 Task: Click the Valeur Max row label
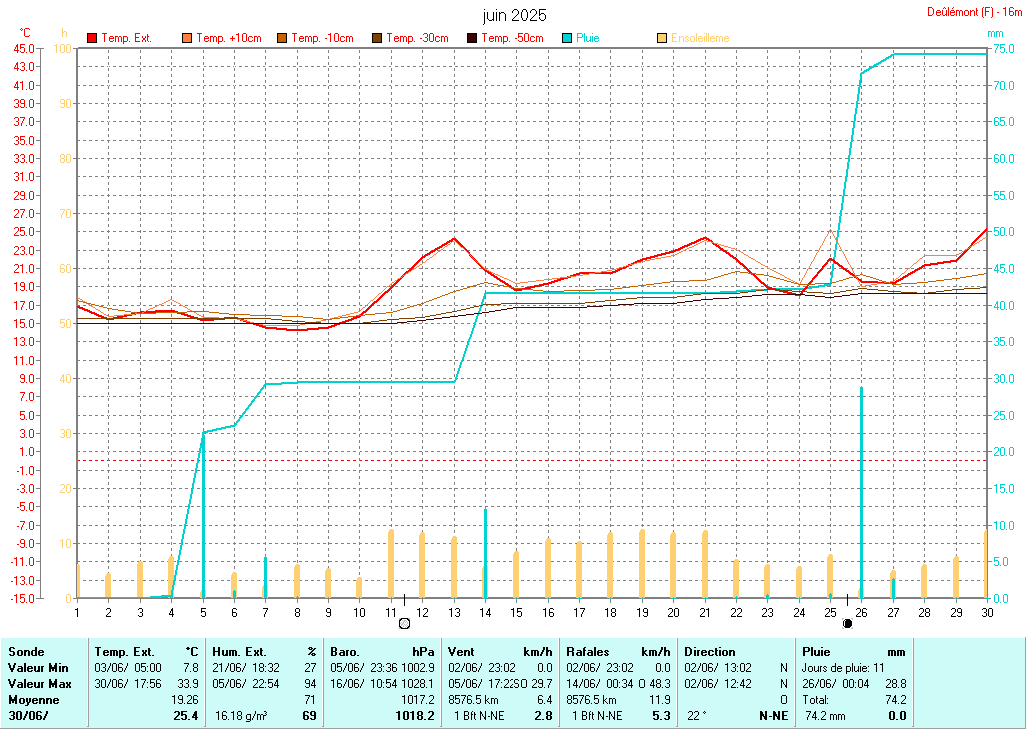38,683
